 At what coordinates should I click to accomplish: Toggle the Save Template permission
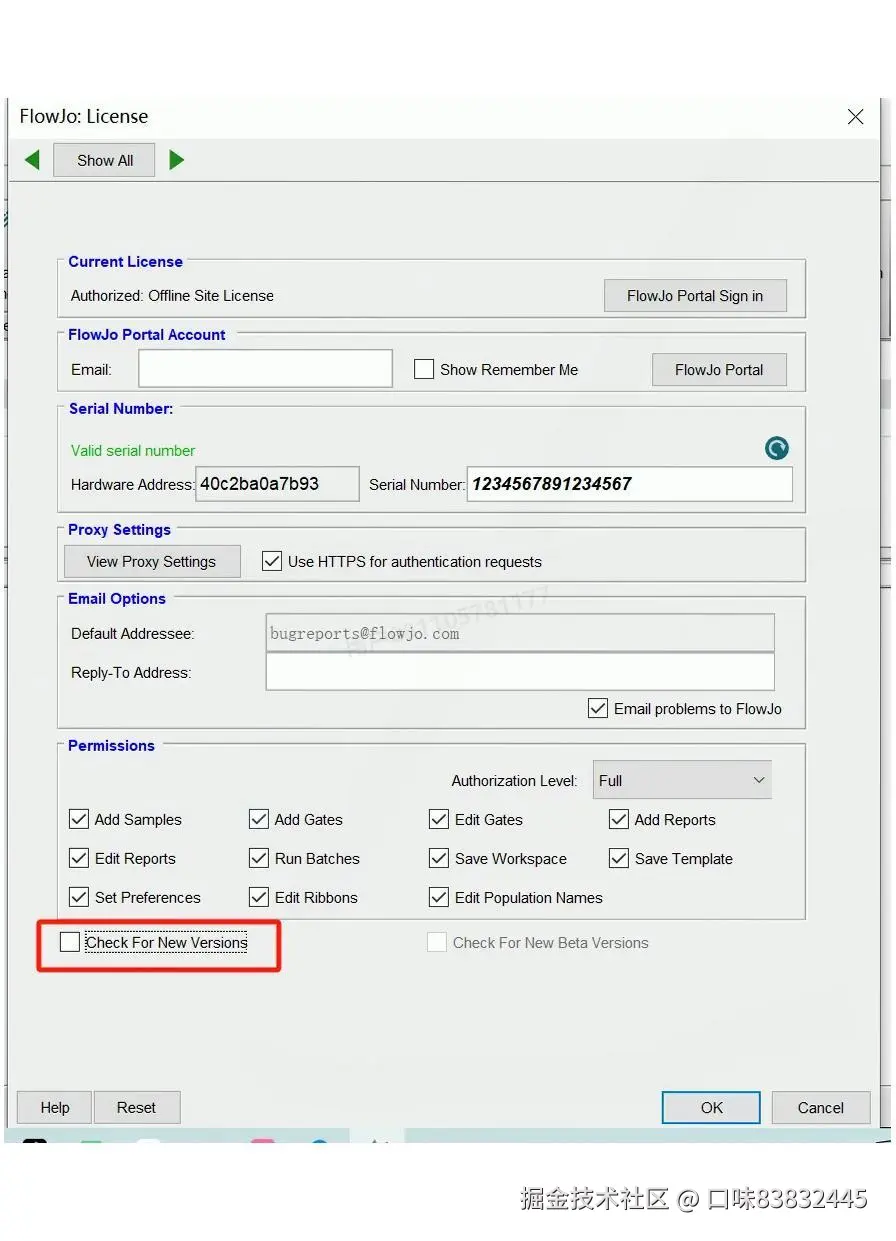[619, 859]
